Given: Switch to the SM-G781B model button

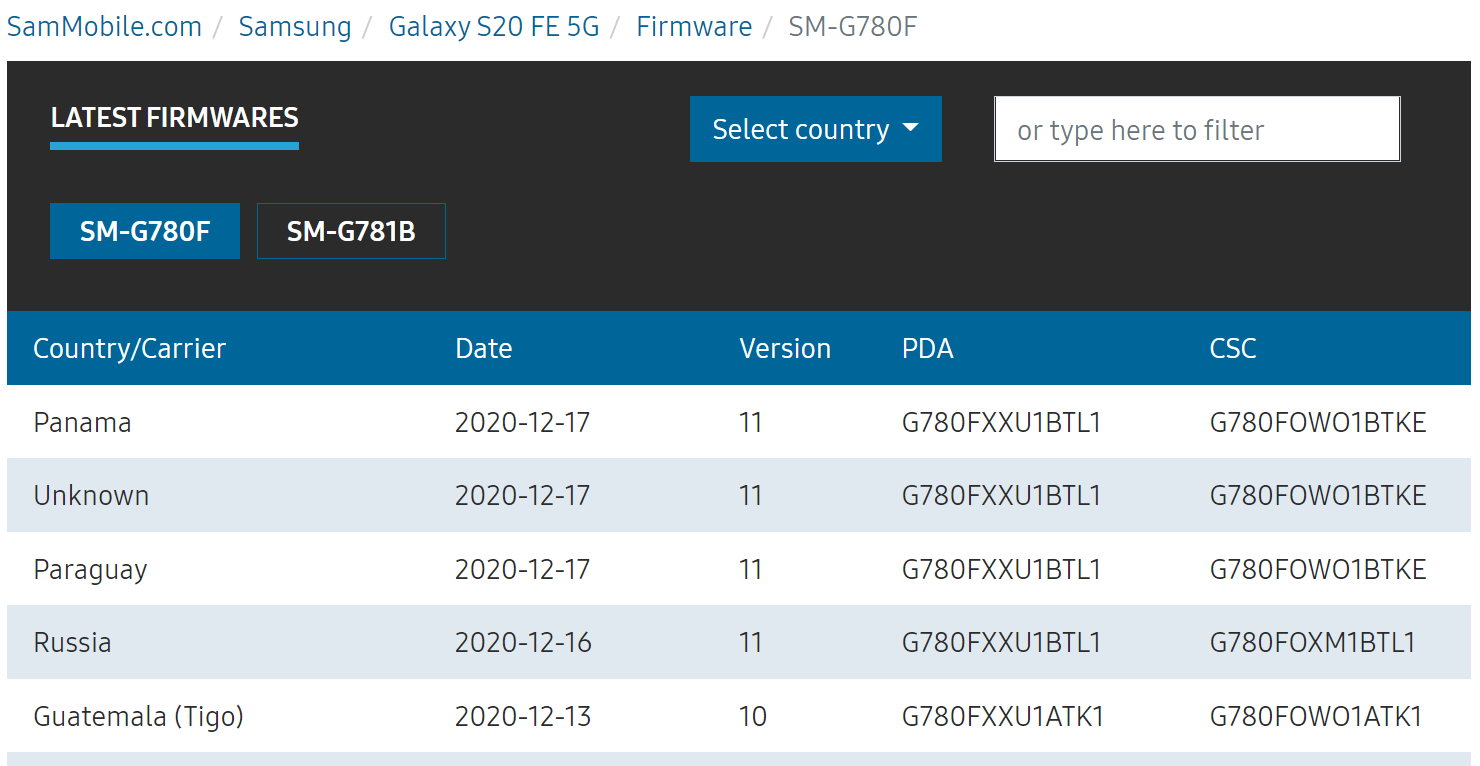Looking at the screenshot, I should click(351, 231).
